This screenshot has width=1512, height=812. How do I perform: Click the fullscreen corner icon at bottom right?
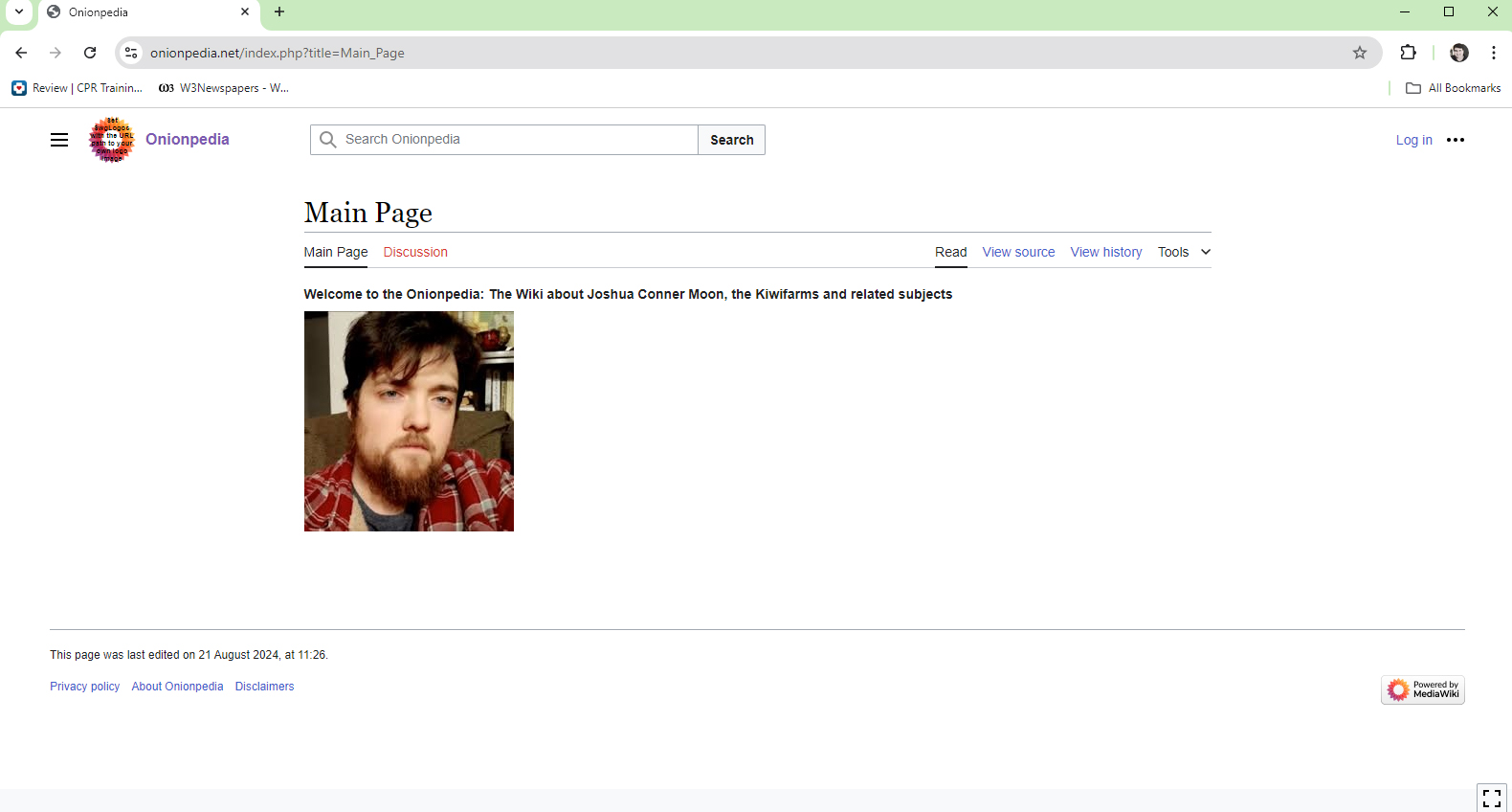click(x=1492, y=798)
